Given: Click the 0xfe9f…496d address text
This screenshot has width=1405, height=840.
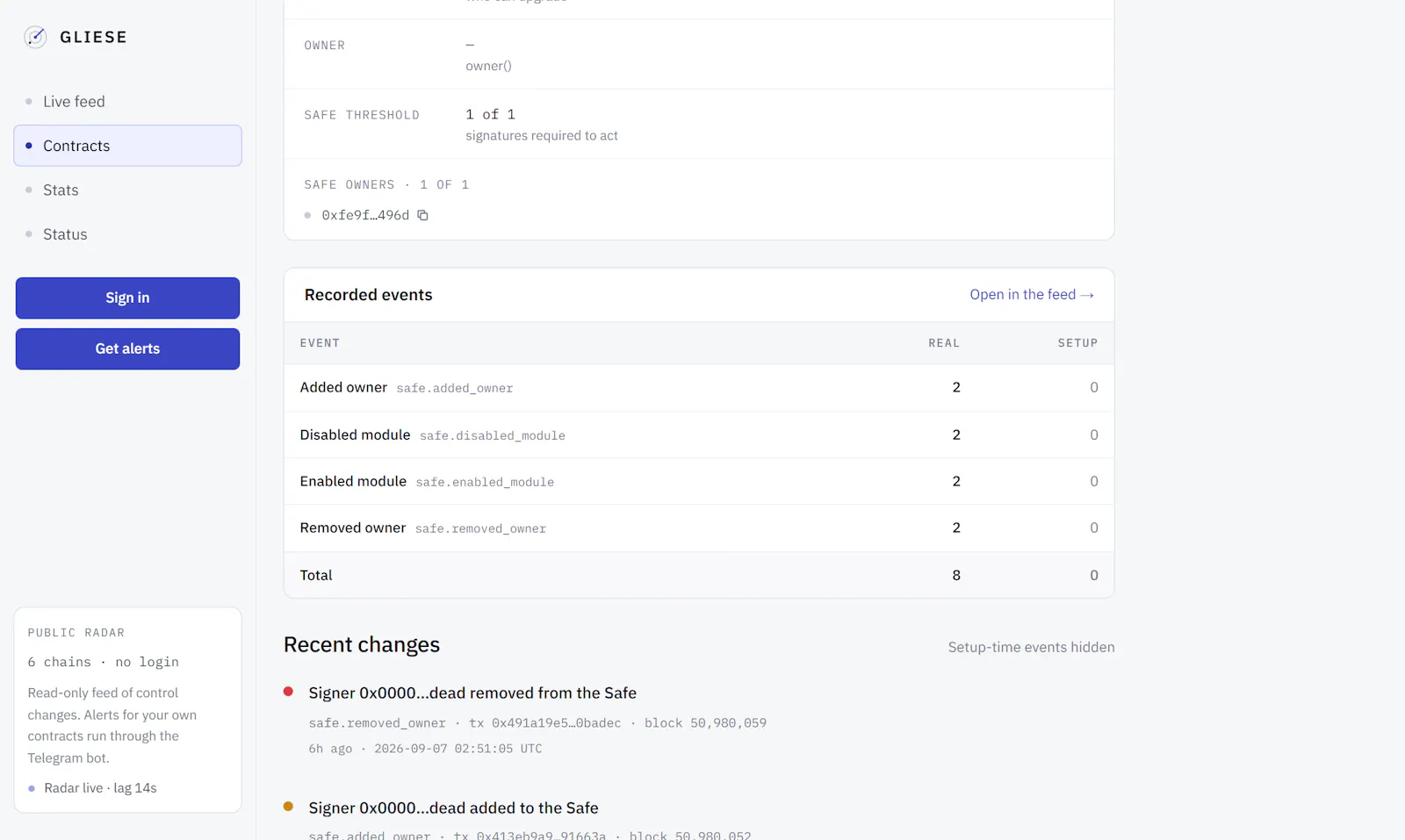Looking at the screenshot, I should tap(365, 215).
